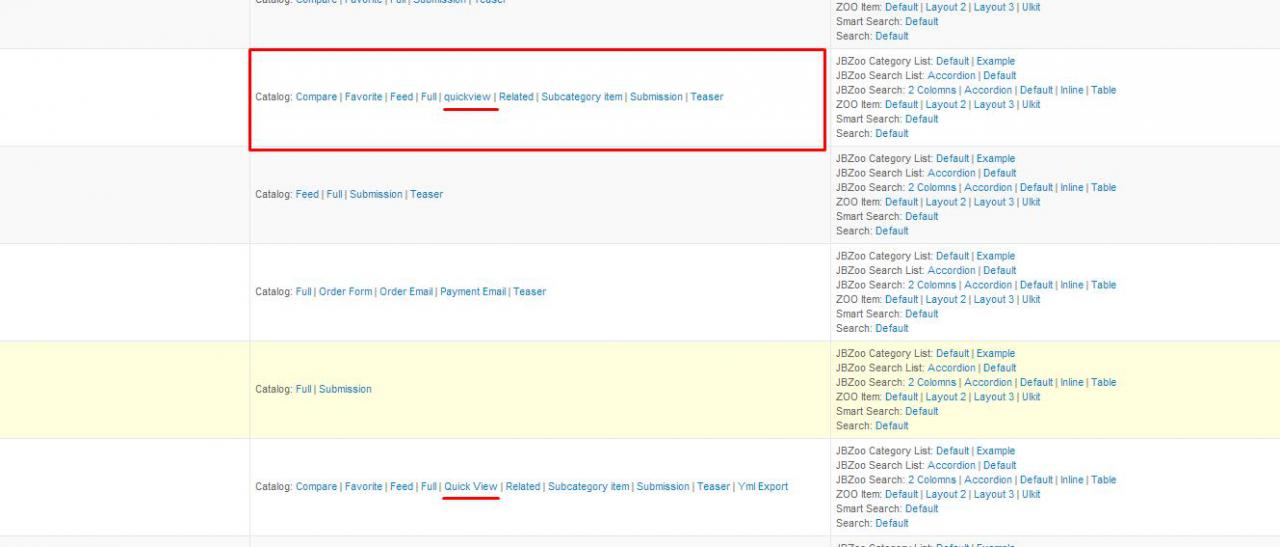Image resolution: width=1280 pixels, height=547 pixels.
Task: Click the 'Yml Export' link
Action: (x=762, y=487)
